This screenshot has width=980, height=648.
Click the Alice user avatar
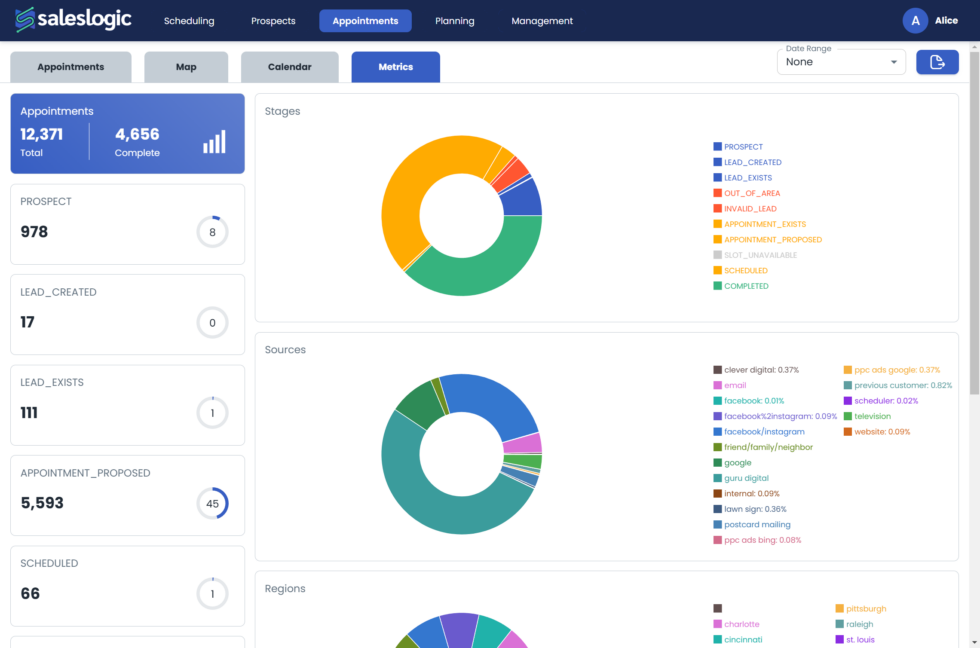[915, 21]
